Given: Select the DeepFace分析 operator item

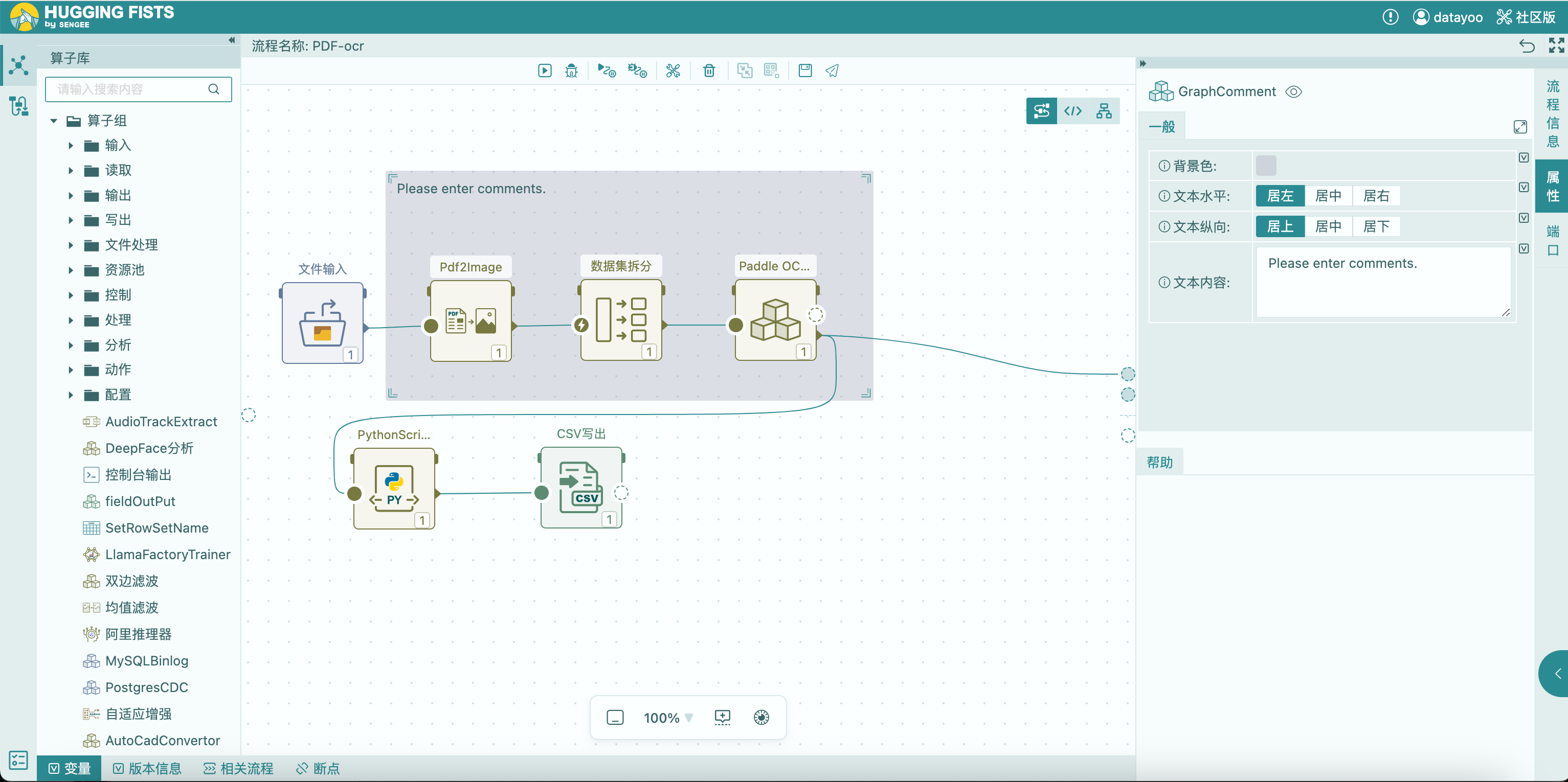Looking at the screenshot, I should tap(148, 449).
